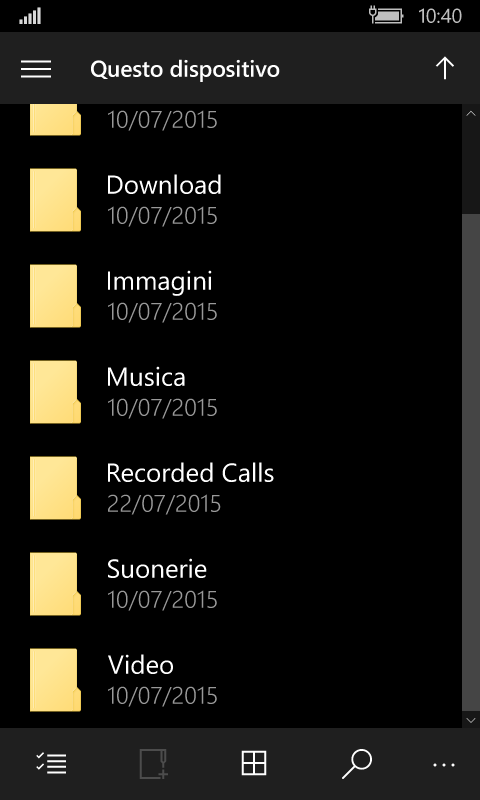Open the hamburger navigation menu

[x=36, y=69]
